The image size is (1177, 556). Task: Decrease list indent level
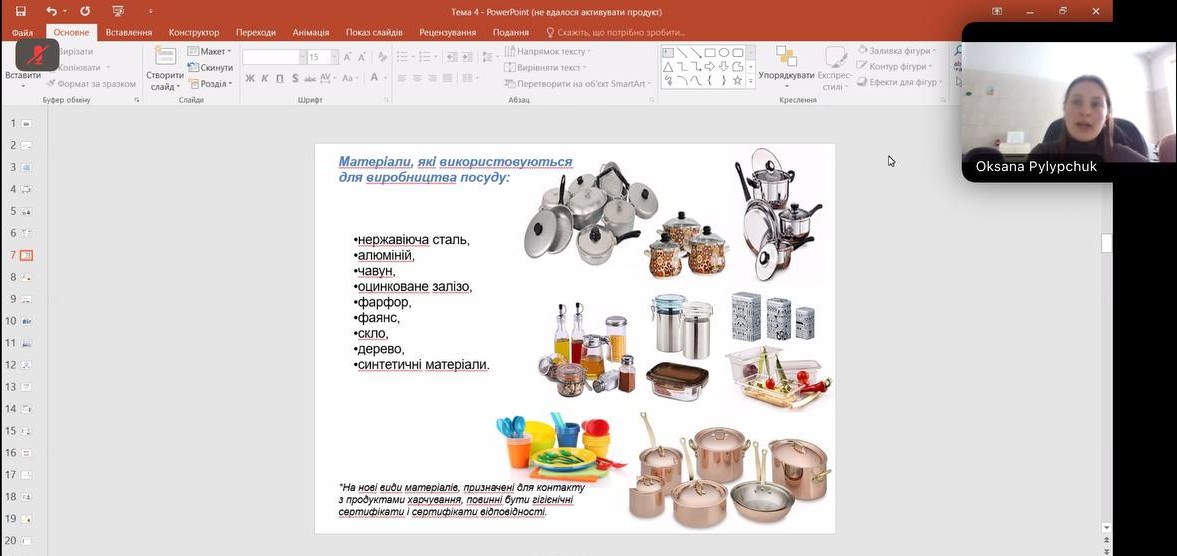tap(450, 57)
